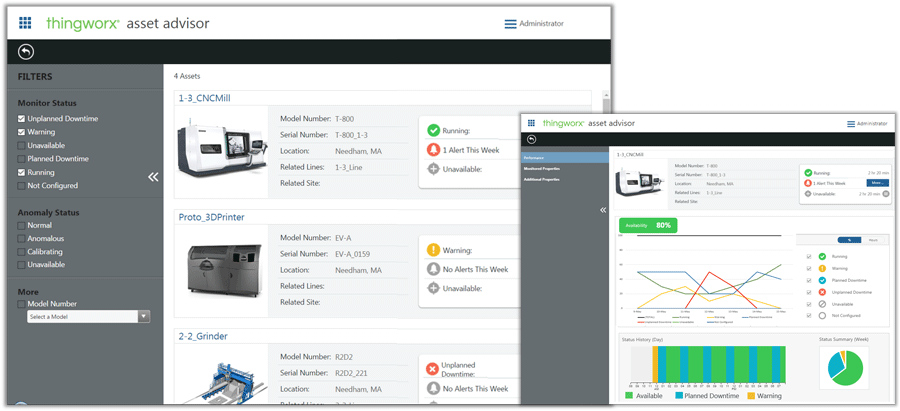Click the back arrow in main window
This screenshot has width=900, height=411.
[26, 53]
